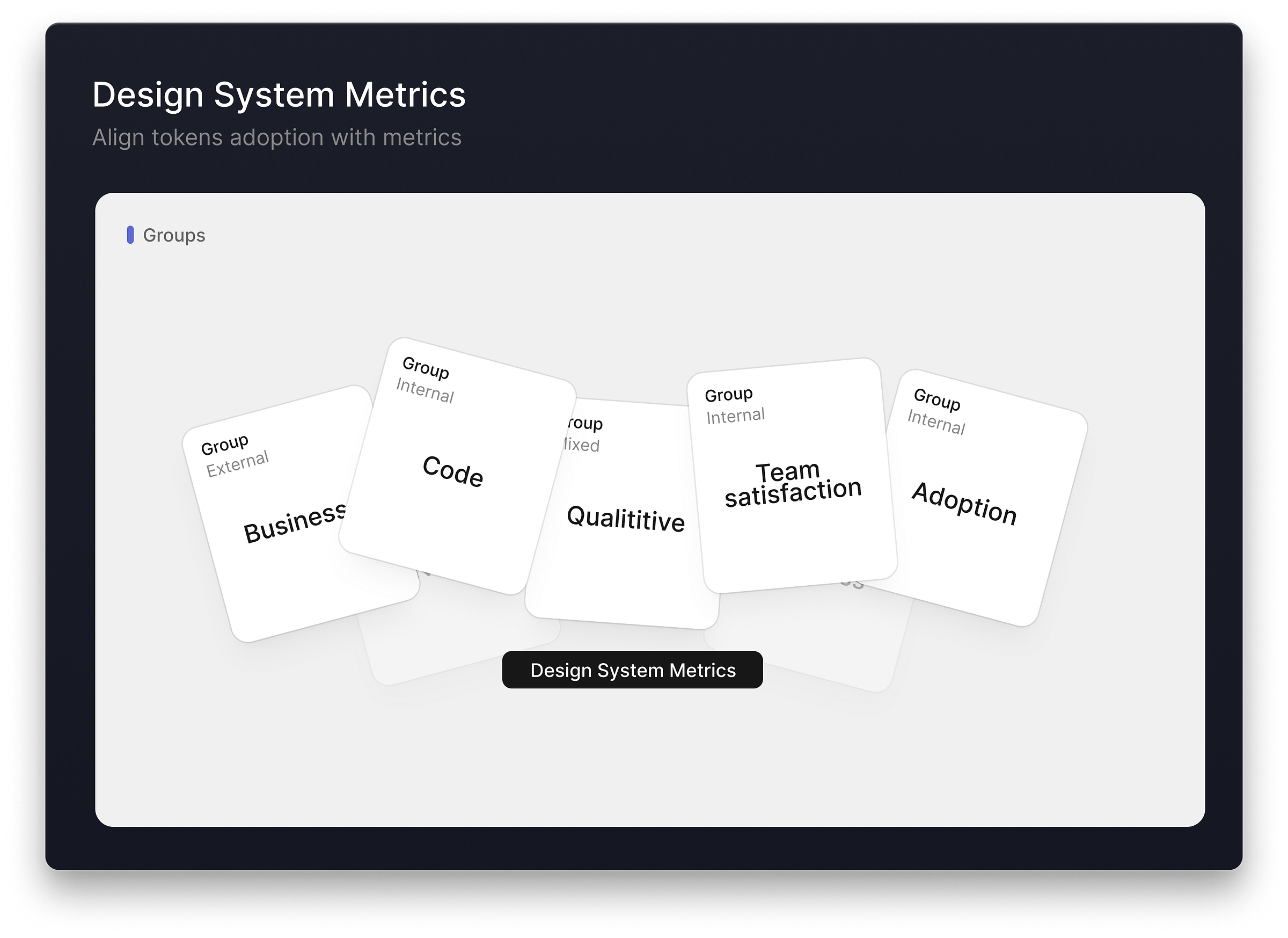This screenshot has height=938, width=1288.
Task: Click the Mixed tag on Qualititive card
Action: (x=582, y=444)
